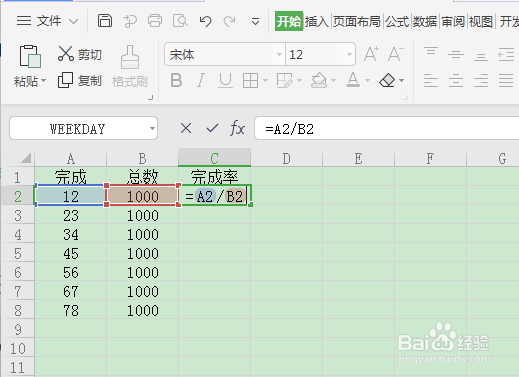The image size is (519, 377).
Task: Click align right icon
Action: (x=481, y=81)
